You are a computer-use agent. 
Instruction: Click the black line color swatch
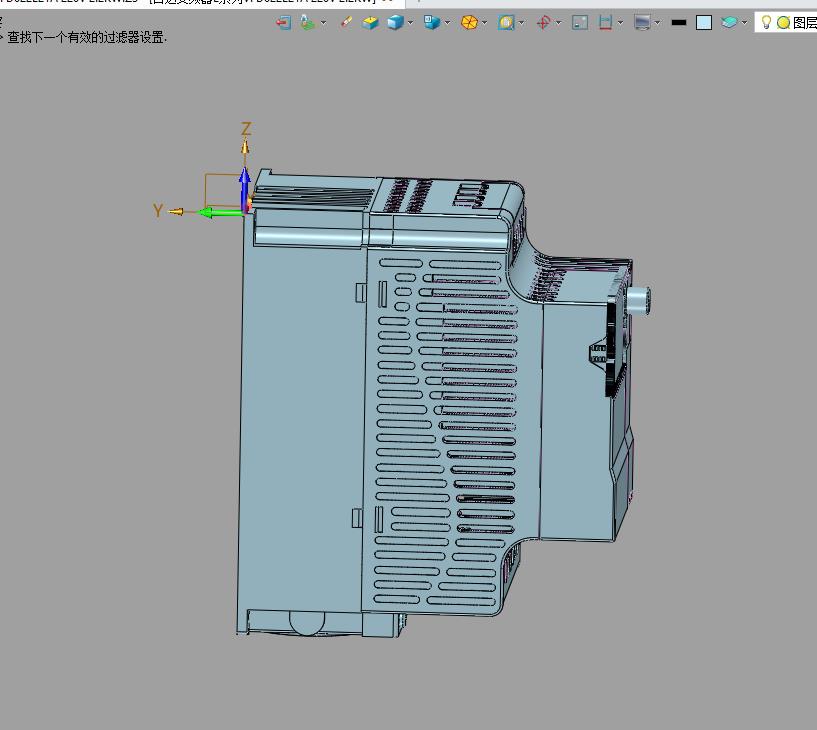point(679,22)
